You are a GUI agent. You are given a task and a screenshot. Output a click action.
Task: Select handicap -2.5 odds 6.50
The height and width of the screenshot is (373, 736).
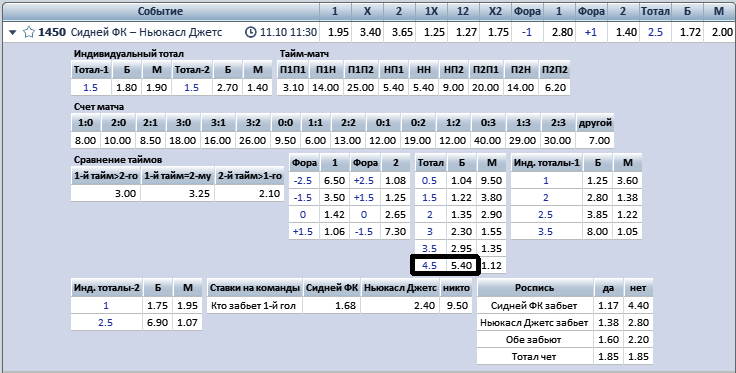point(334,181)
